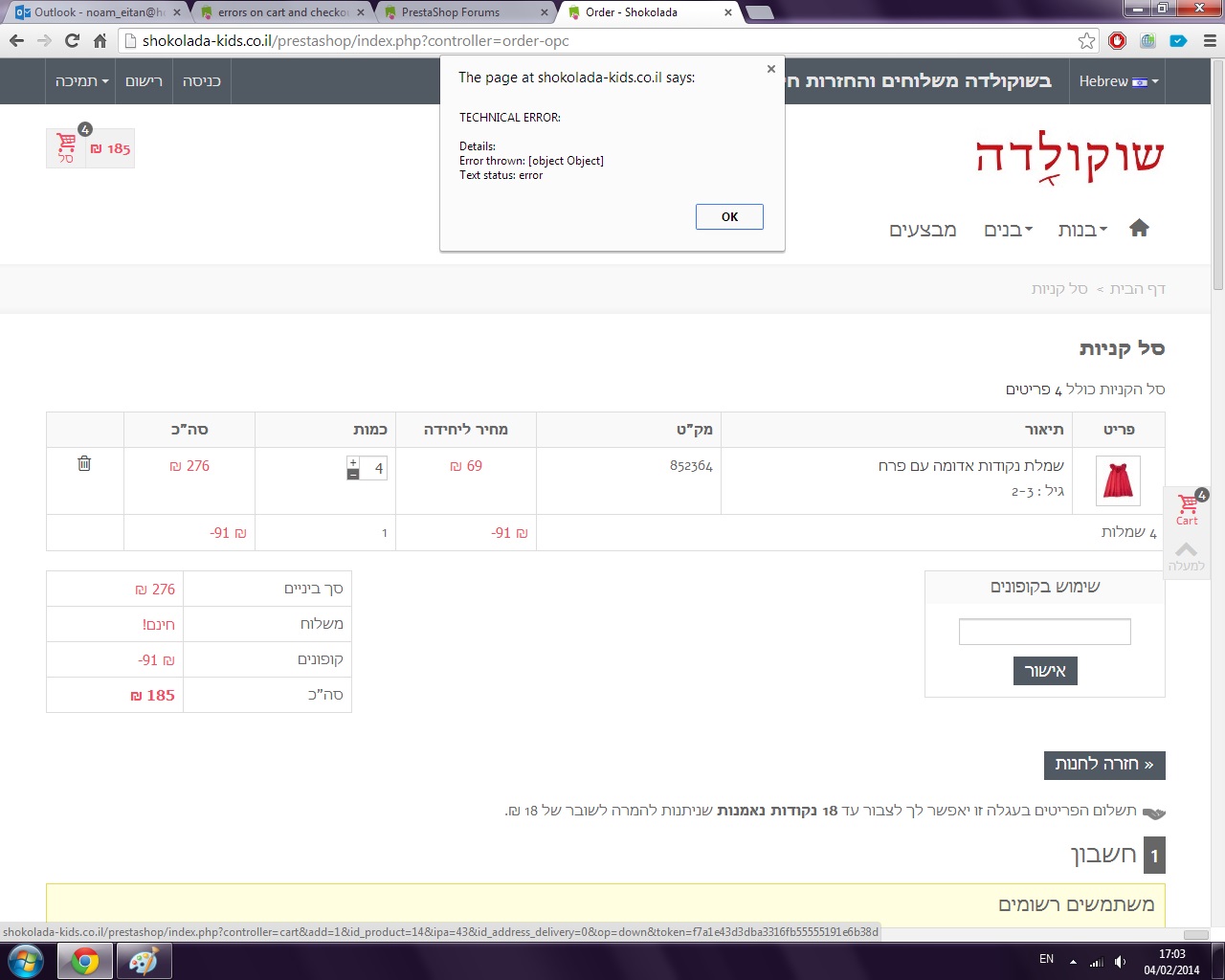This screenshot has height=980, width=1225.
Task: Expand the Hebrew language dropdown
Action: [1119, 81]
